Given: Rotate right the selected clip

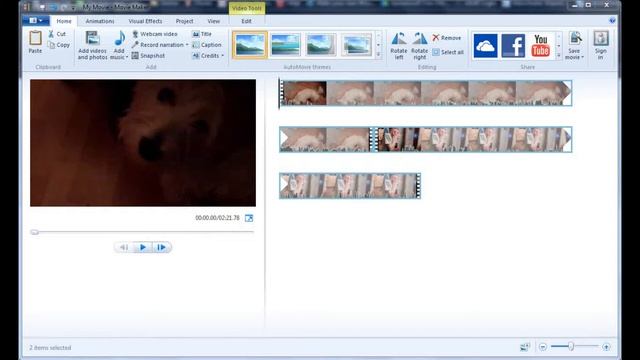Looking at the screenshot, I should [x=419, y=46].
